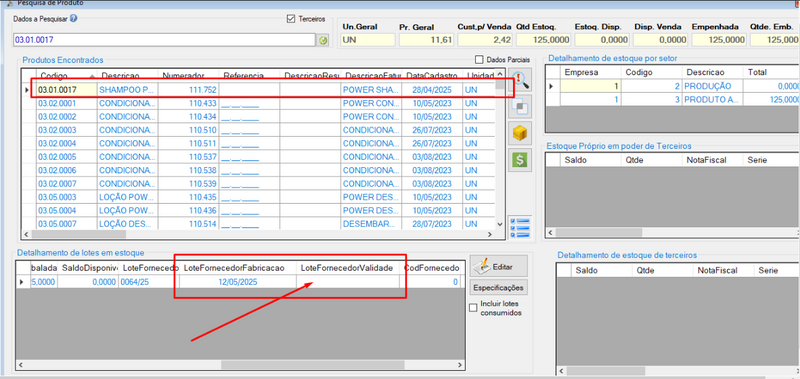Viewport: 800px width, 379px height.
Task: Click the Qtd Estoq. value field
Action: click(x=543, y=40)
